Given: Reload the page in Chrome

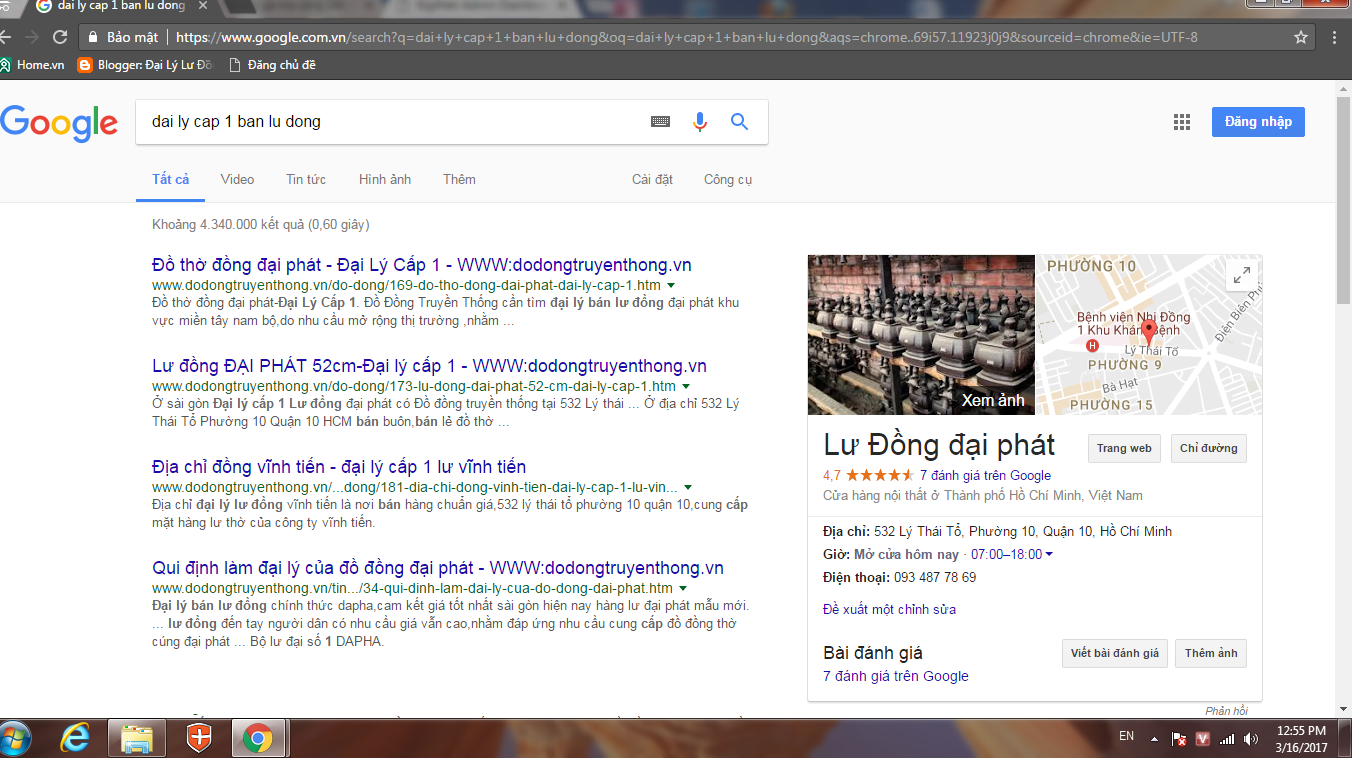Looking at the screenshot, I should (60, 37).
